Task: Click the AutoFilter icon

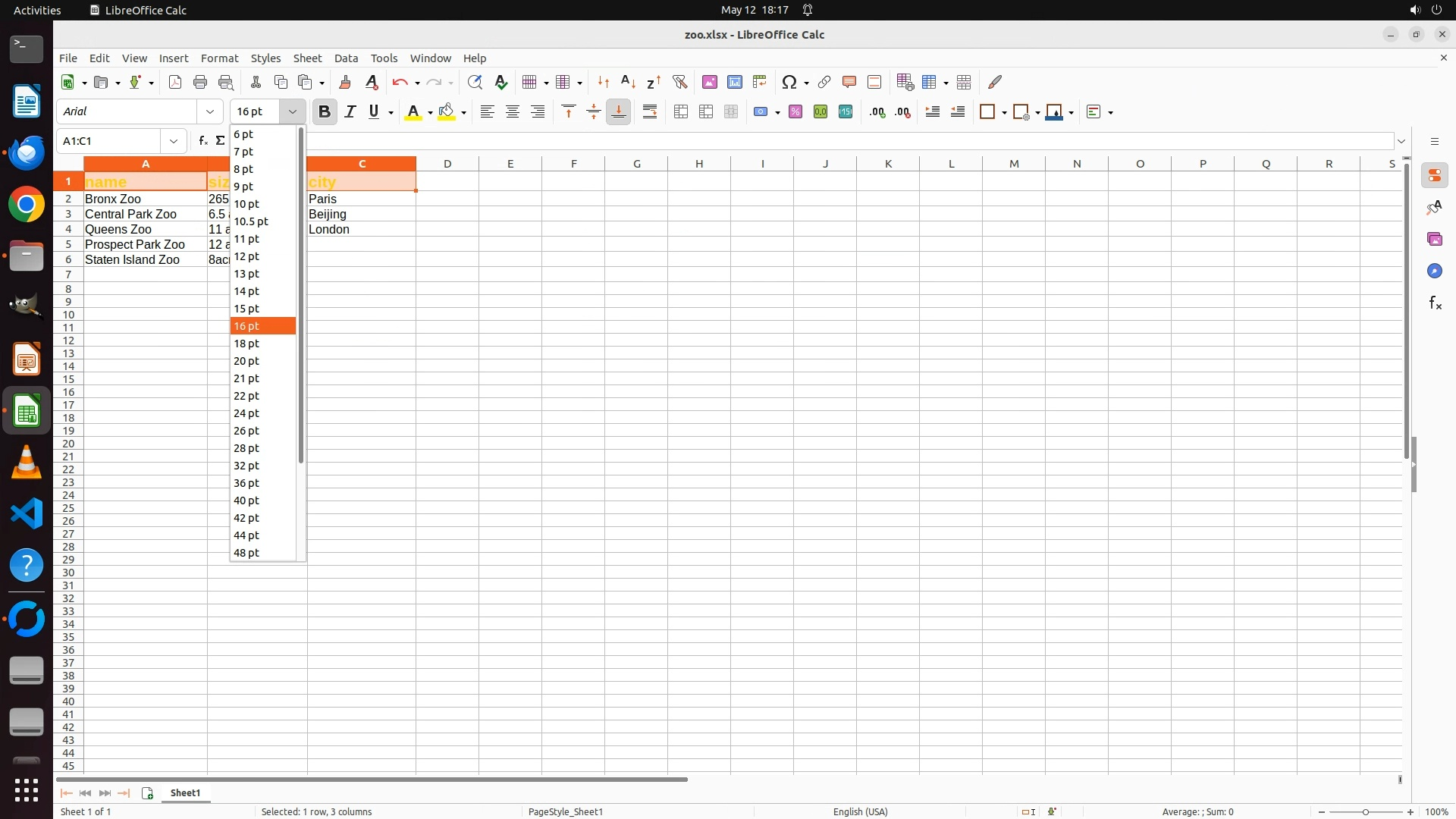Action: point(679,82)
